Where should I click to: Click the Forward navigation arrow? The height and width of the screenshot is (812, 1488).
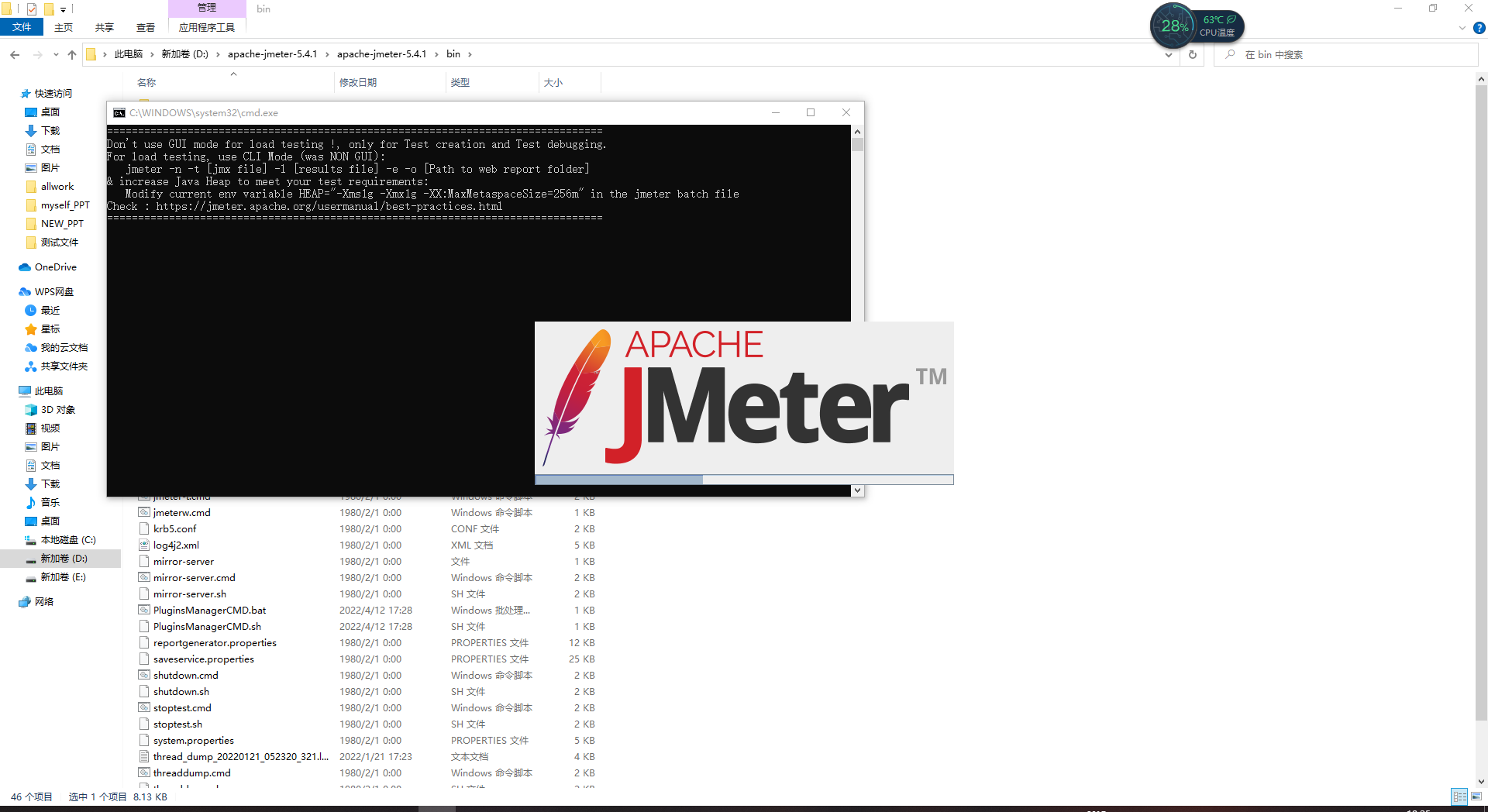click(37, 54)
